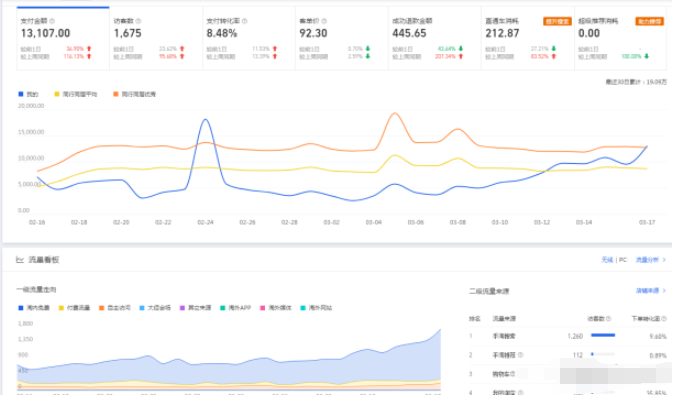Toggle the orange 同行同层优秀 legend series
The height and width of the screenshot is (408, 685).
(135, 94)
